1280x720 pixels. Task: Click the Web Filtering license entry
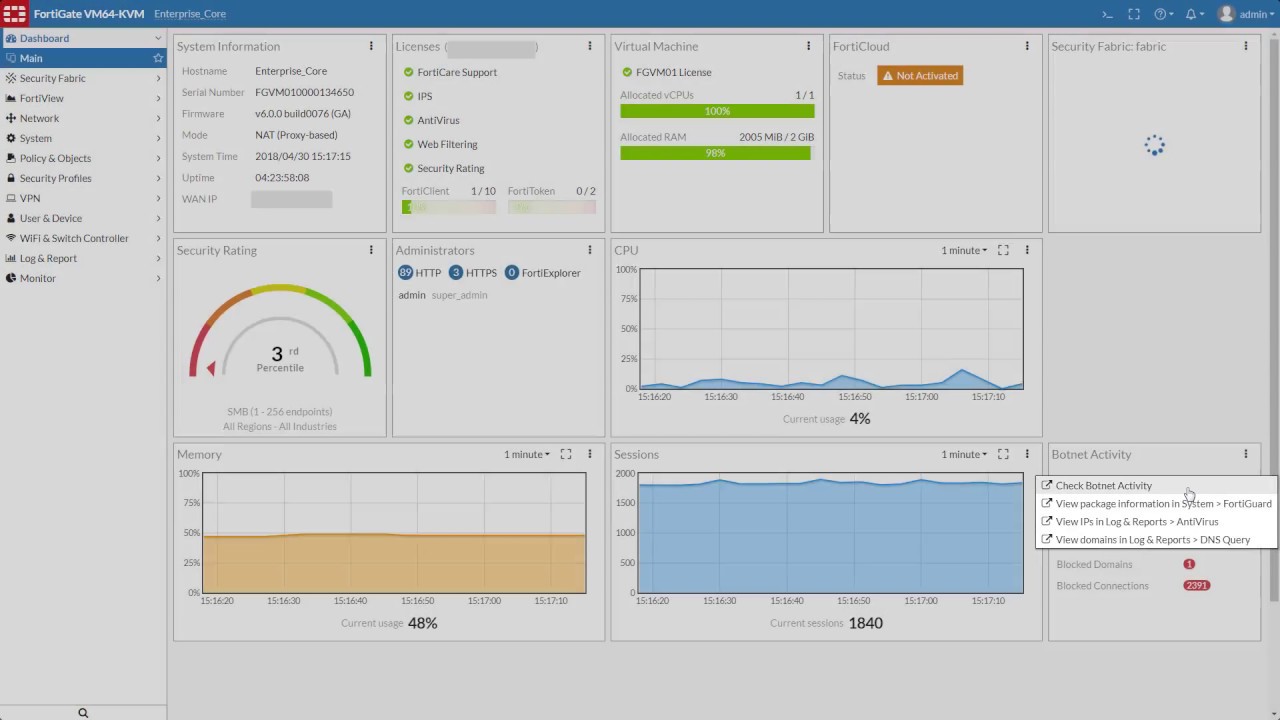(440, 144)
